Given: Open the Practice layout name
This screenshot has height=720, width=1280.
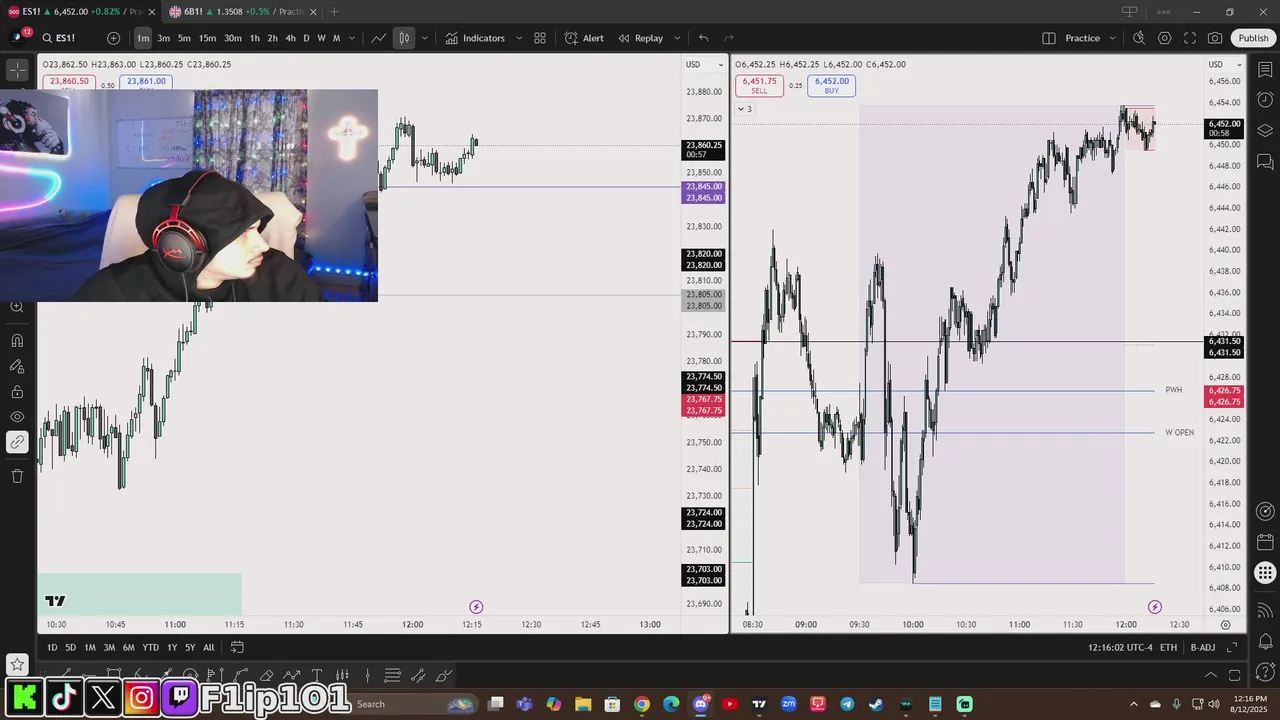Looking at the screenshot, I should (x=1083, y=38).
